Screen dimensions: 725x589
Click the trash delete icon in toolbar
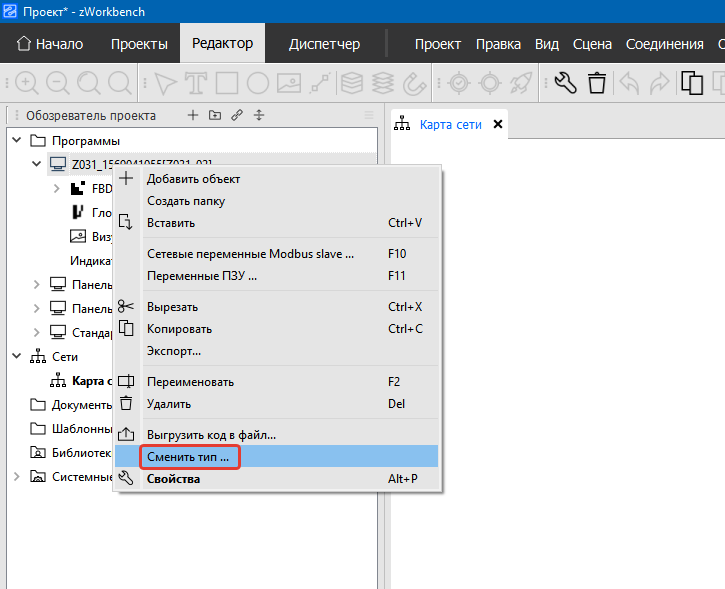[x=597, y=83]
